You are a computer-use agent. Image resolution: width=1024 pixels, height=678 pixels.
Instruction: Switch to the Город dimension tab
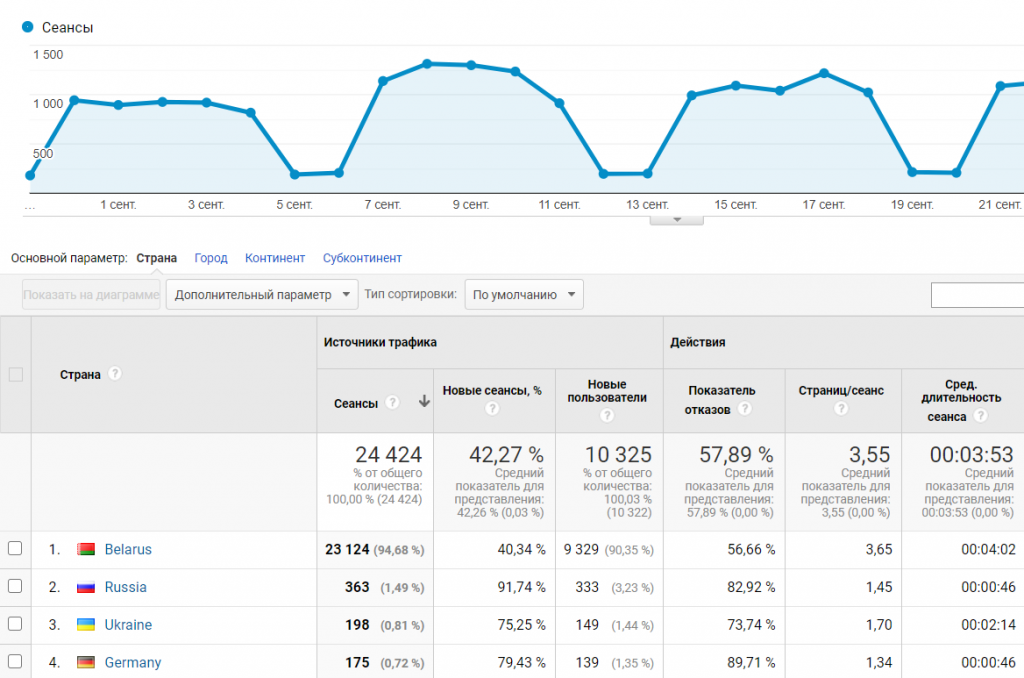pos(211,258)
